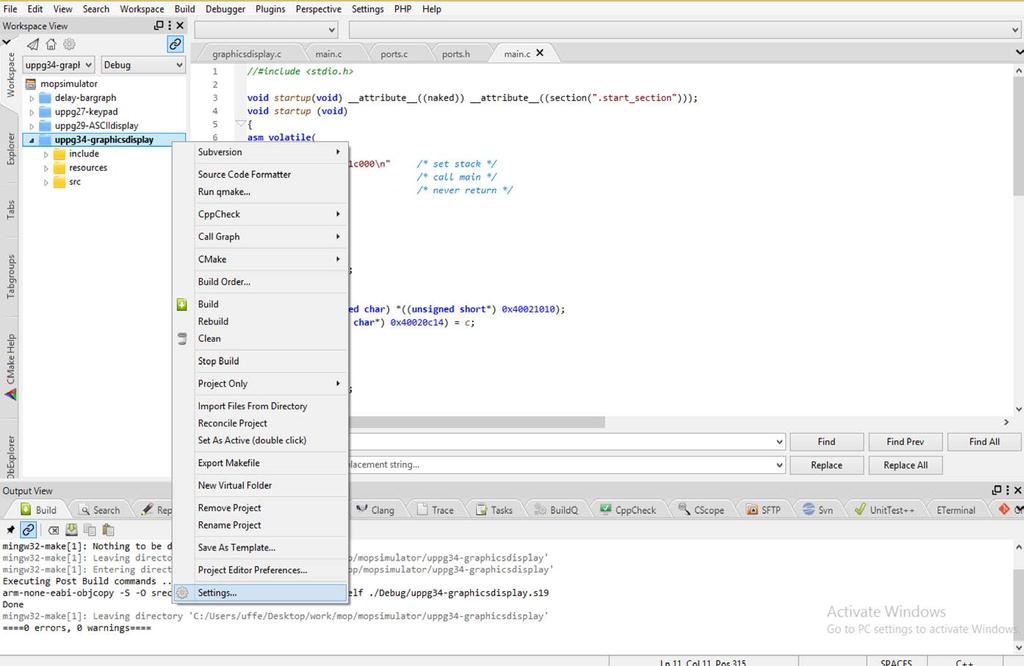
Task: Click the editor vertical scrollbar thumb
Action: (1019, 137)
